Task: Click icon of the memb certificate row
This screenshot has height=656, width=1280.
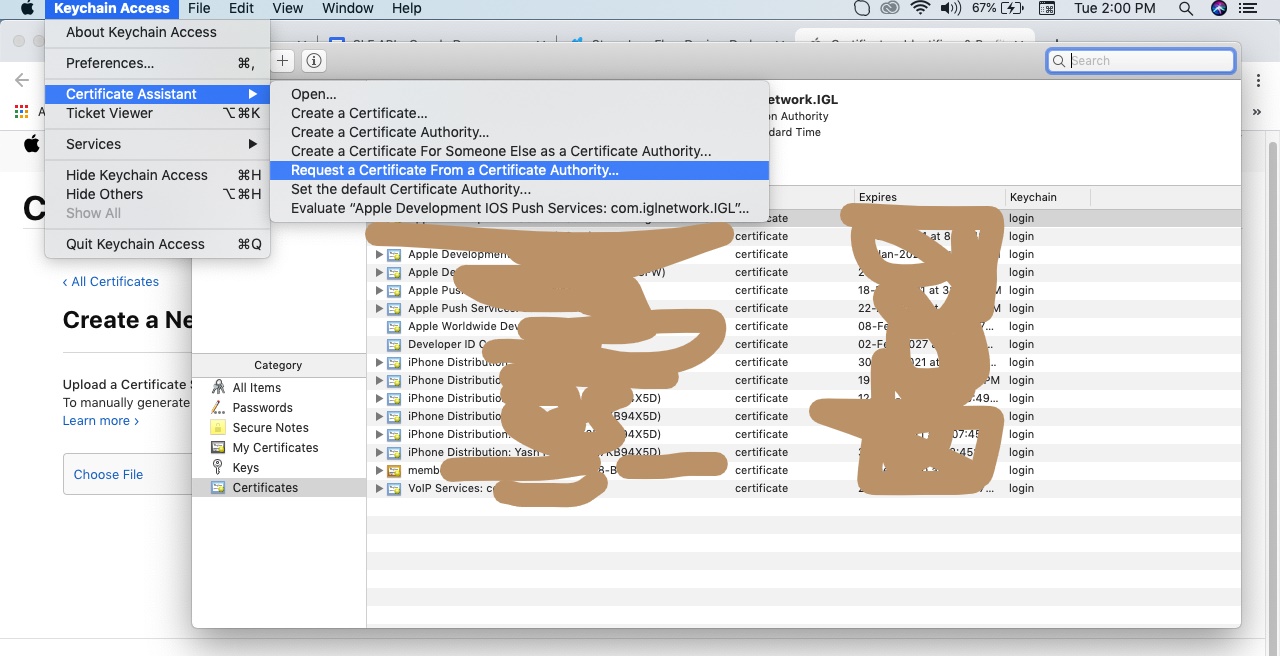Action: pos(394,471)
